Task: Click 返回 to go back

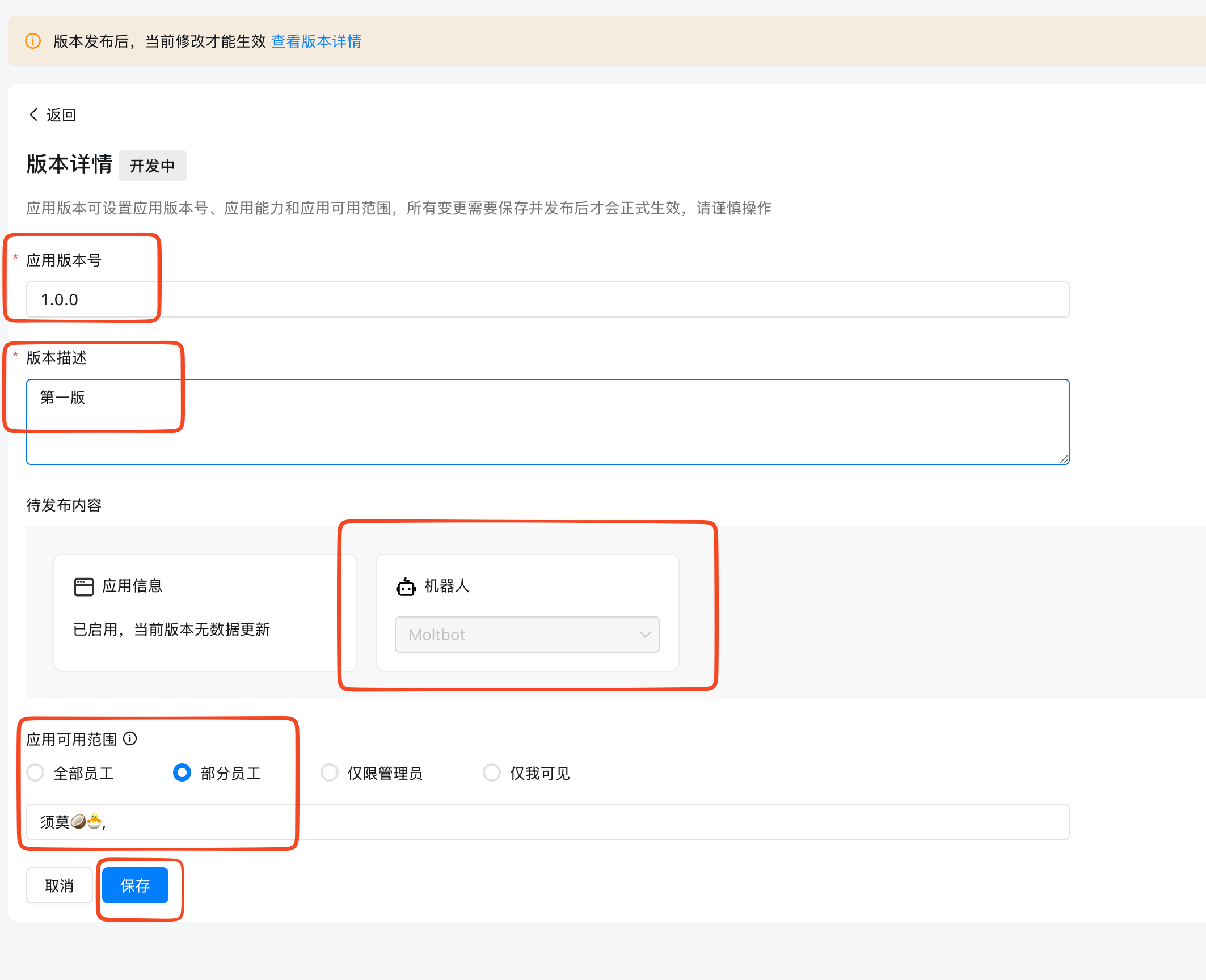Action: pyautogui.click(x=61, y=114)
